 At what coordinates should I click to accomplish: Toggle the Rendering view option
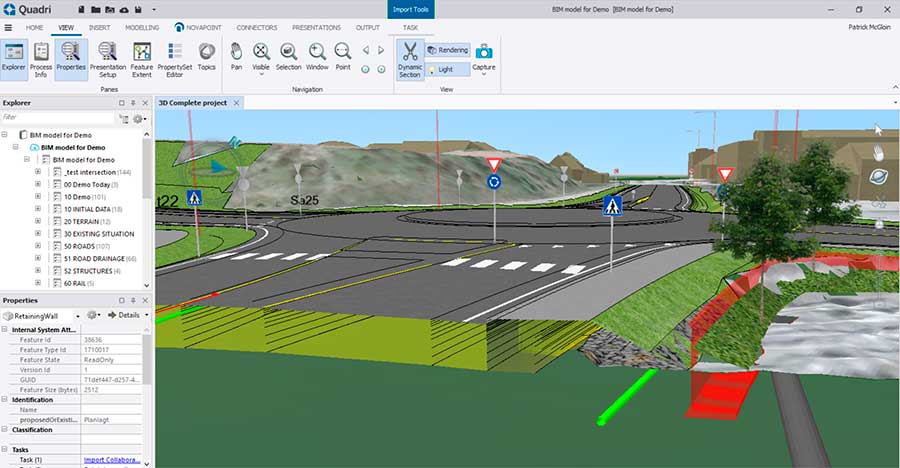point(447,50)
